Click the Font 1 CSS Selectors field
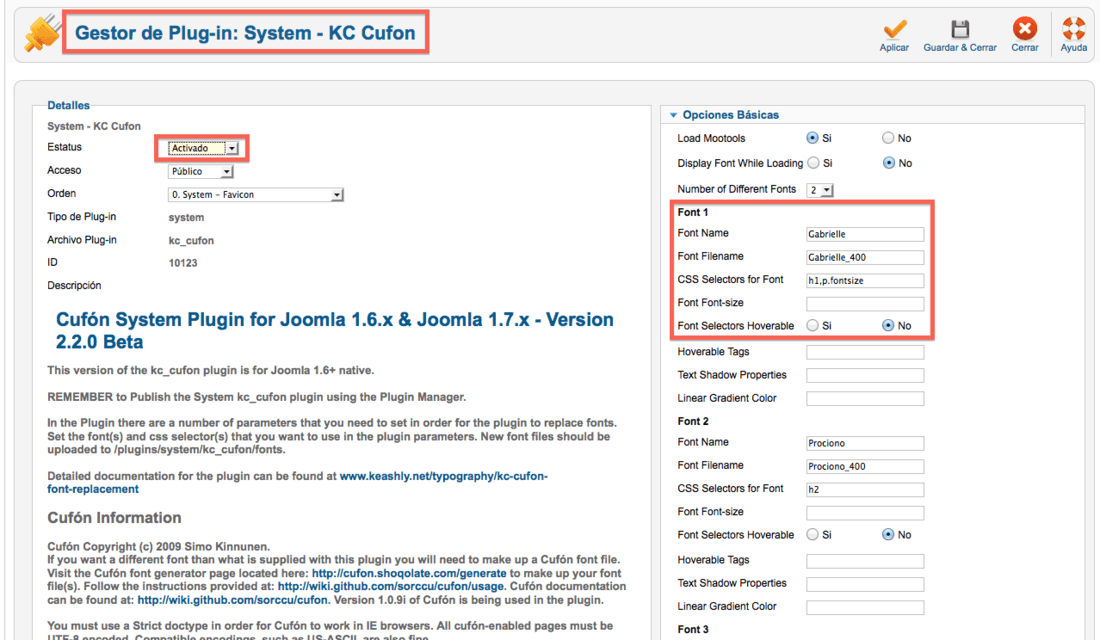1100x640 pixels. 865,280
